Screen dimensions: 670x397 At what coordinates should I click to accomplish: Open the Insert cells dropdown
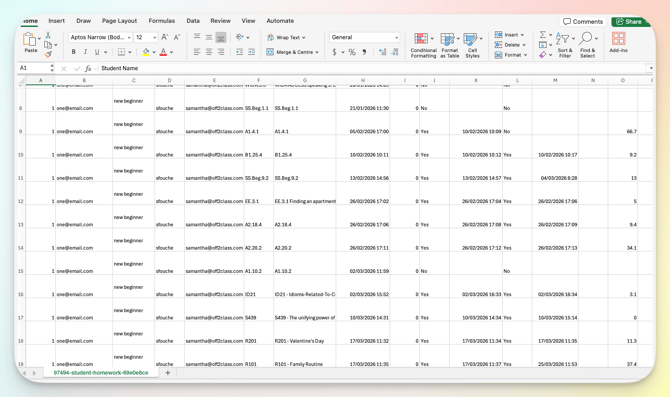click(509, 35)
